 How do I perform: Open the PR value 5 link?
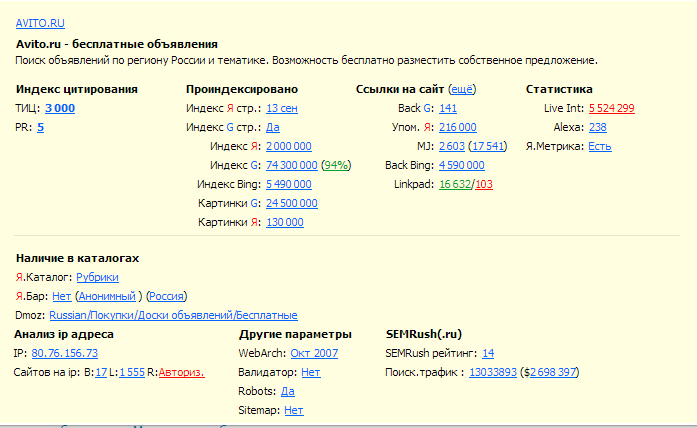tap(40, 127)
